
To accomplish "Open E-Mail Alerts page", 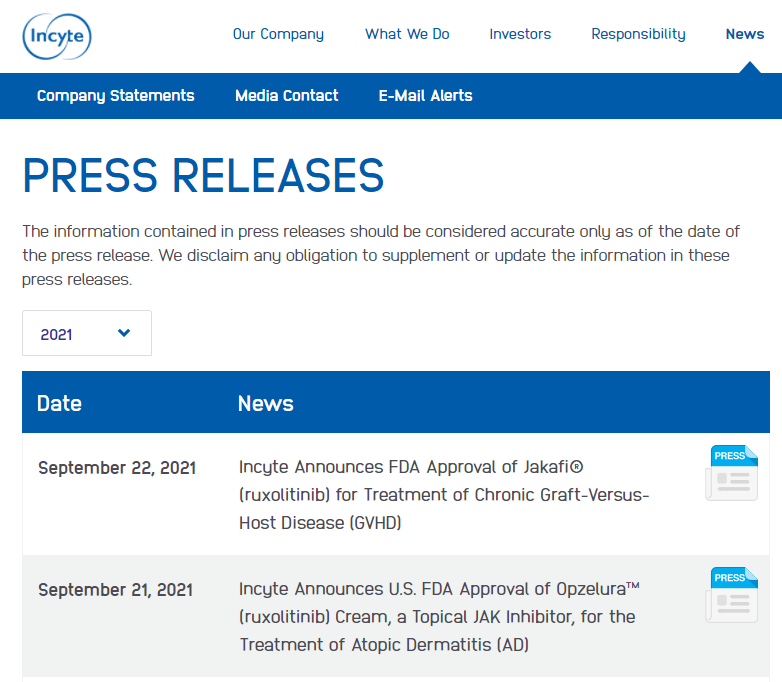I will click(425, 95).
